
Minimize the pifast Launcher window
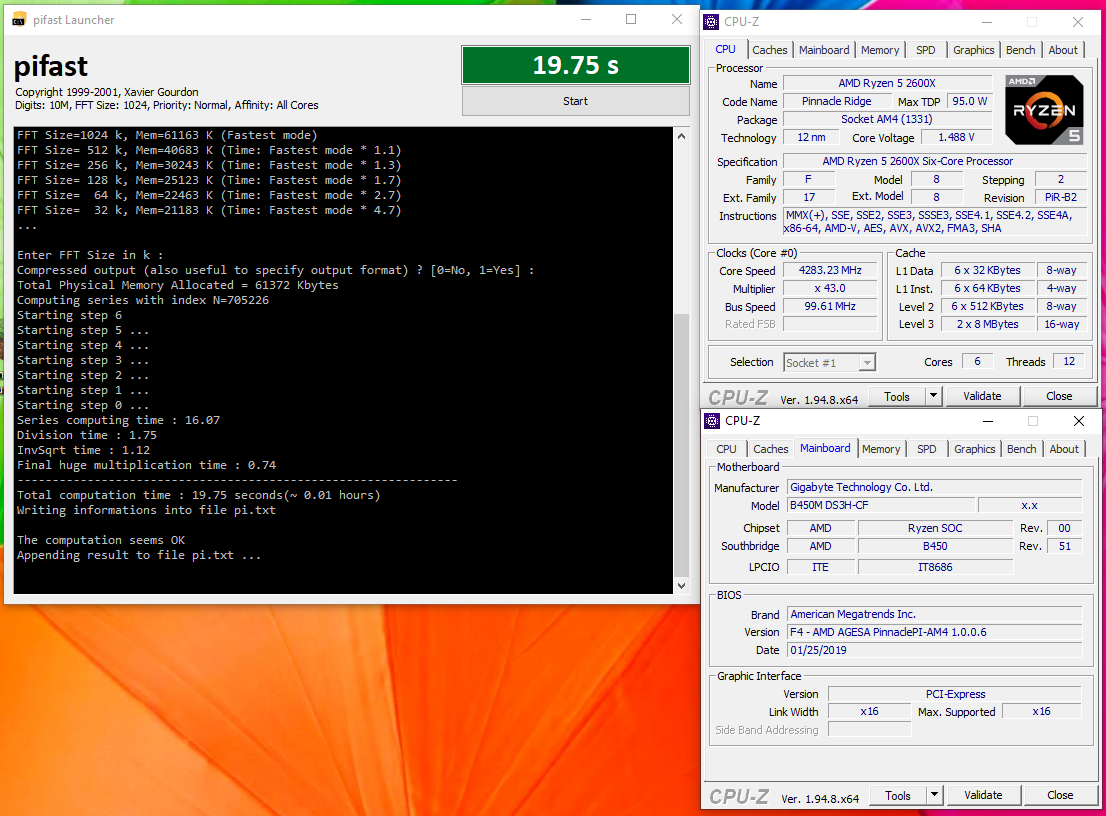[x=586, y=19]
